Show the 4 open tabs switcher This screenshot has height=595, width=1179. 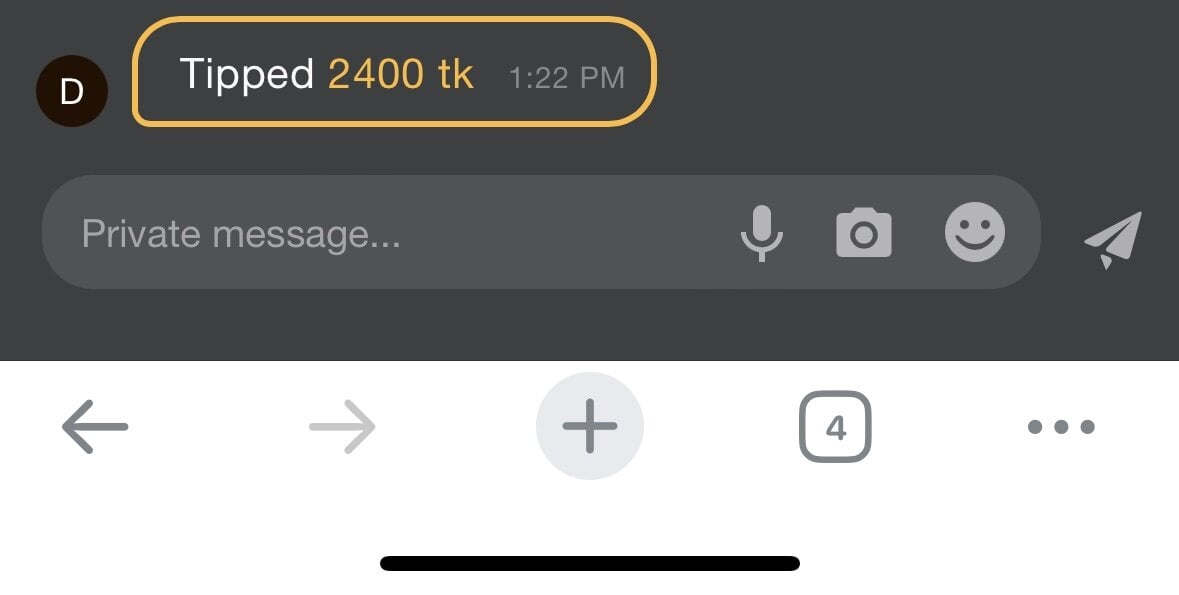(835, 427)
